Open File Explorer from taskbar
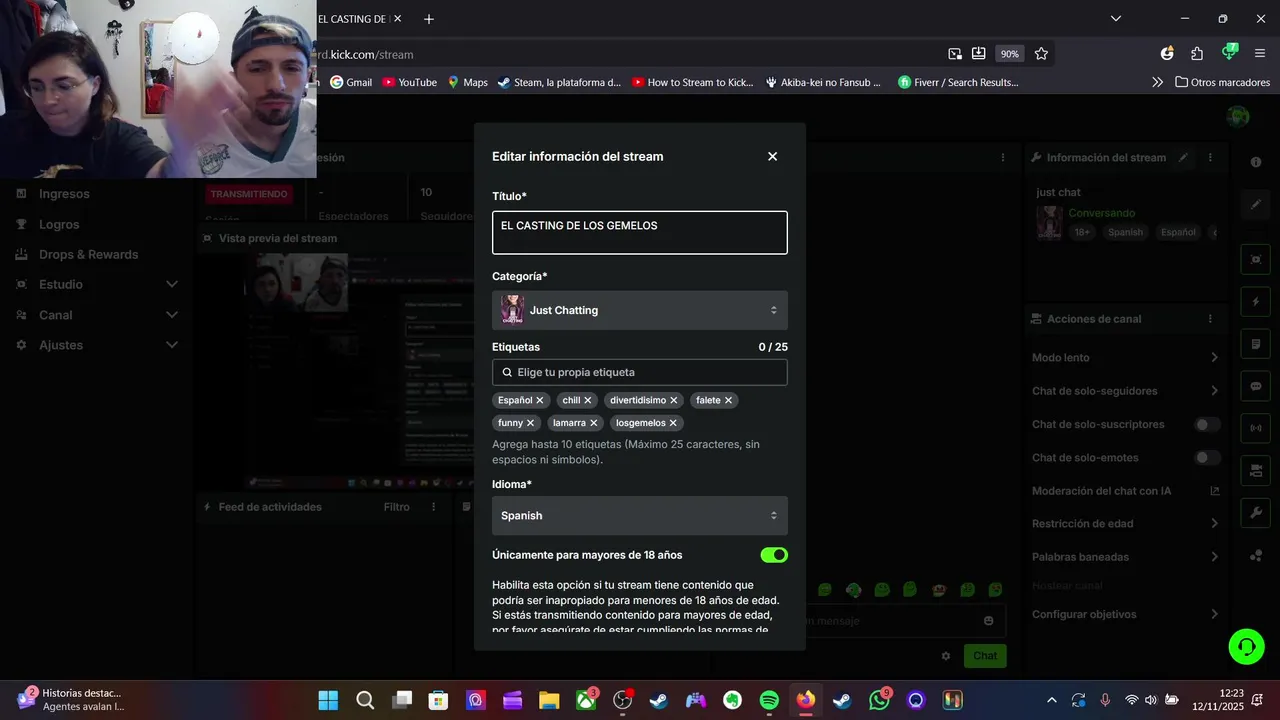 click(549, 701)
